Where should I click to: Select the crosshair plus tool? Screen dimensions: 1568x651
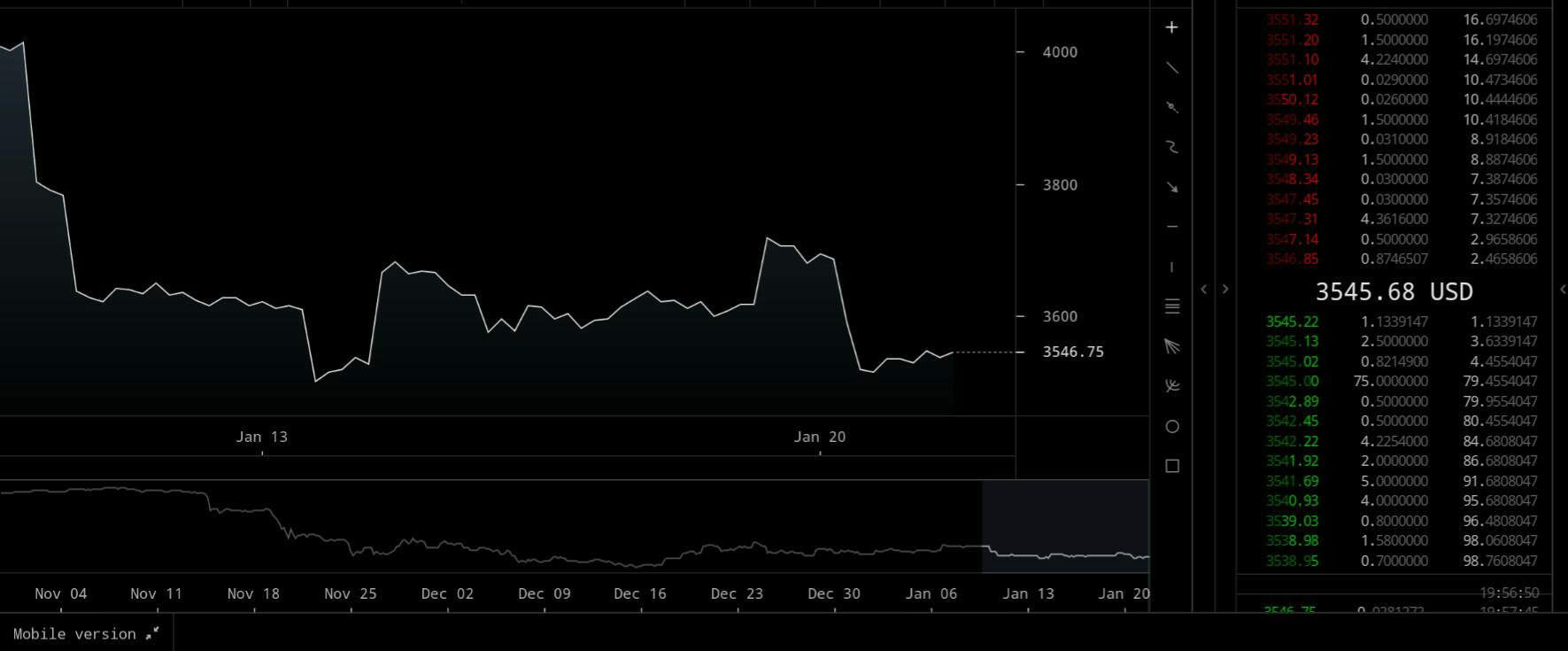(1171, 27)
